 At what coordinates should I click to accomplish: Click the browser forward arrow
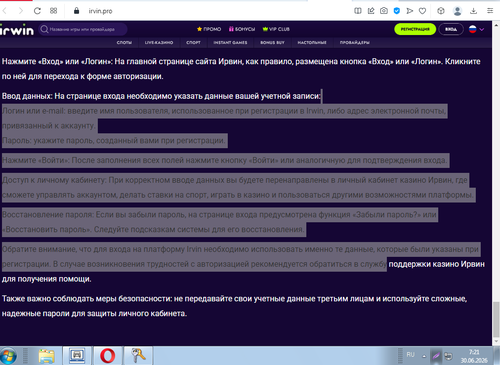point(21,11)
